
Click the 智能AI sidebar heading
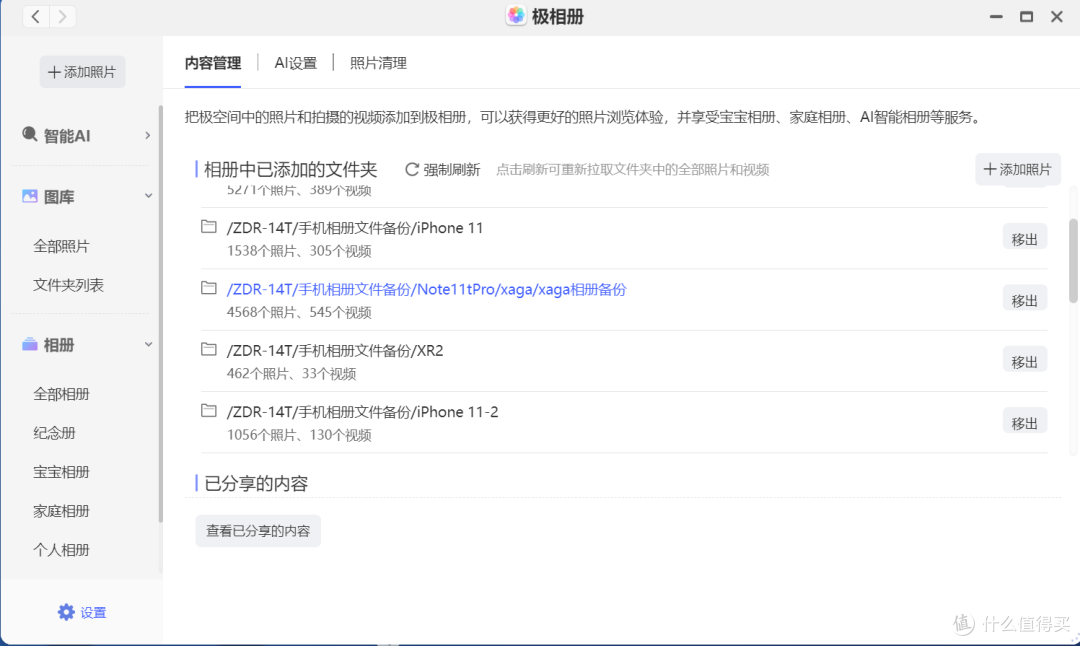pos(67,136)
